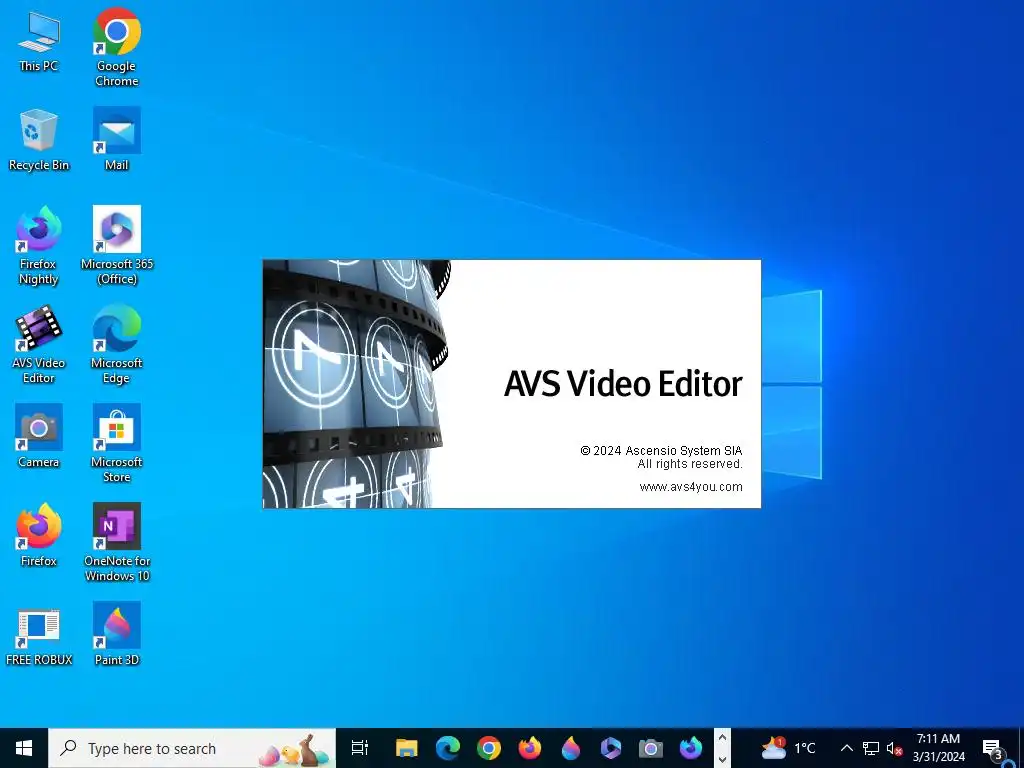1024x768 pixels.
Task: Click the Microsoft Store desktop icon
Action: click(116, 443)
